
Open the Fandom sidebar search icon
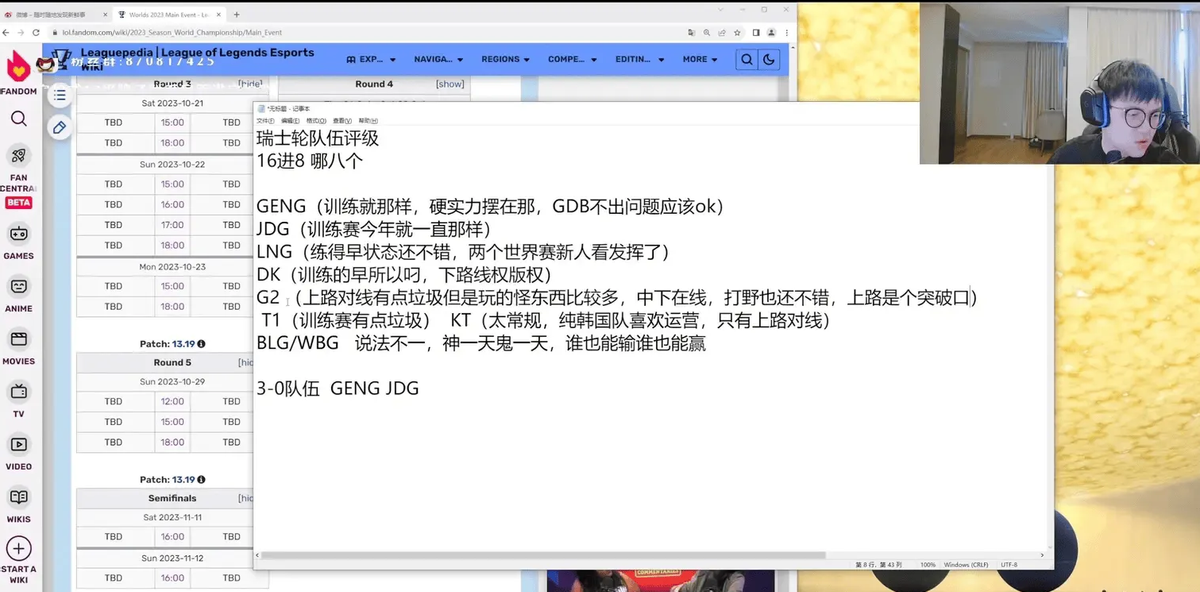point(19,119)
